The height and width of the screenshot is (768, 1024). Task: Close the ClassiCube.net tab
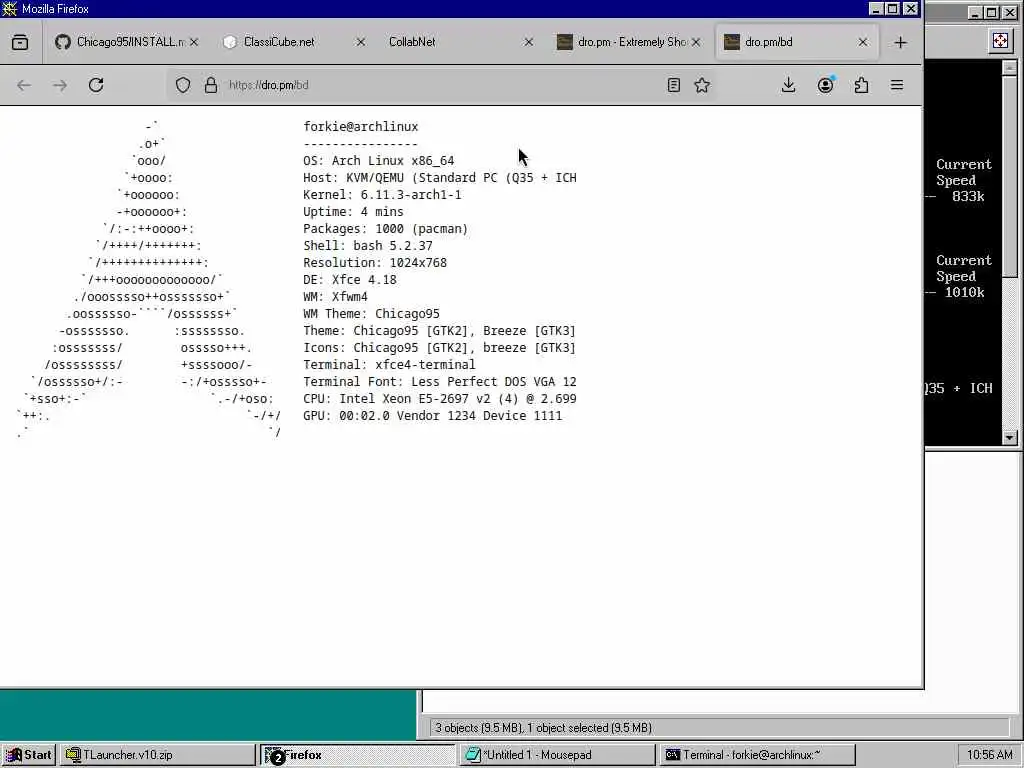pyautogui.click(x=360, y=42)
